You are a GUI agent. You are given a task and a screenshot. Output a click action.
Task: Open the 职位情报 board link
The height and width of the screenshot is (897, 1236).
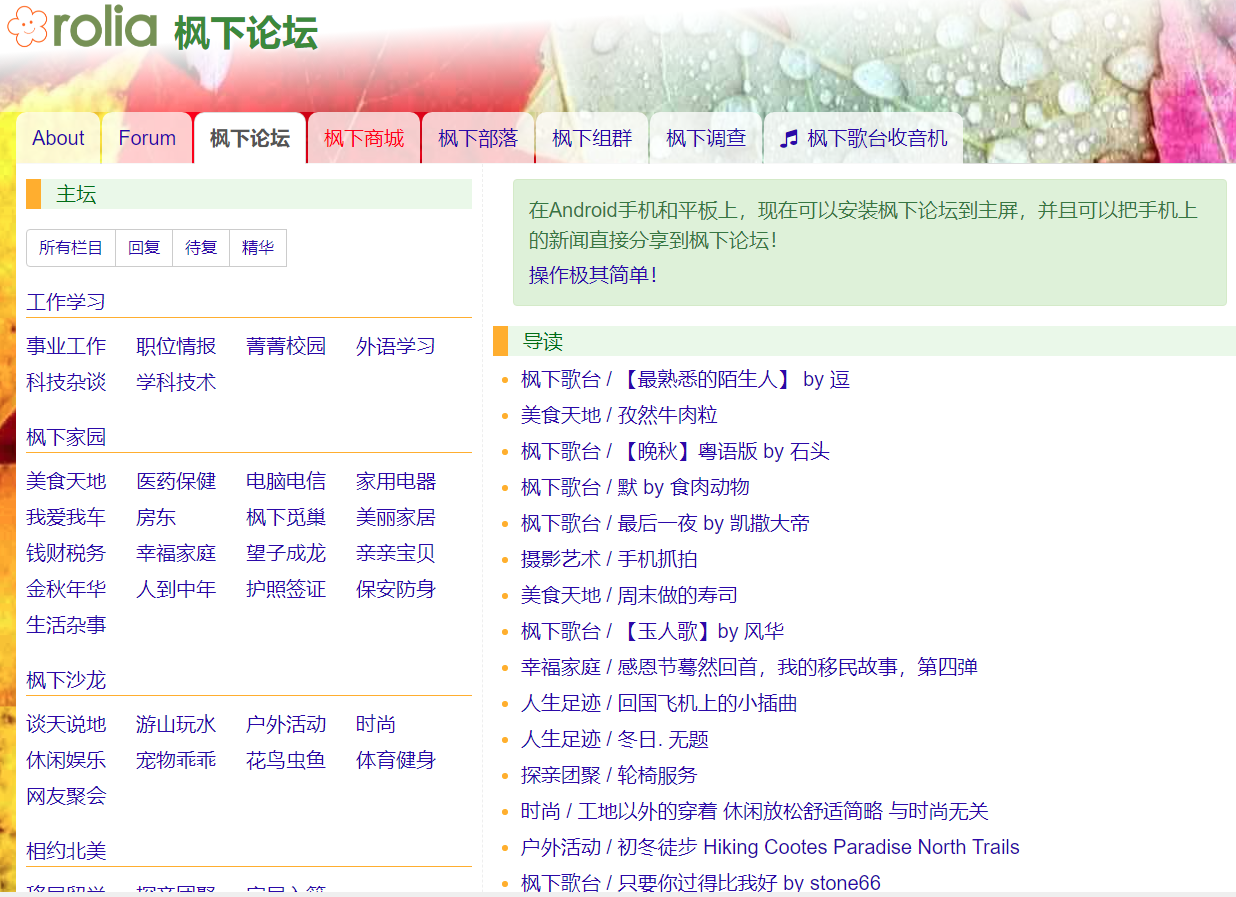(176, 346)
